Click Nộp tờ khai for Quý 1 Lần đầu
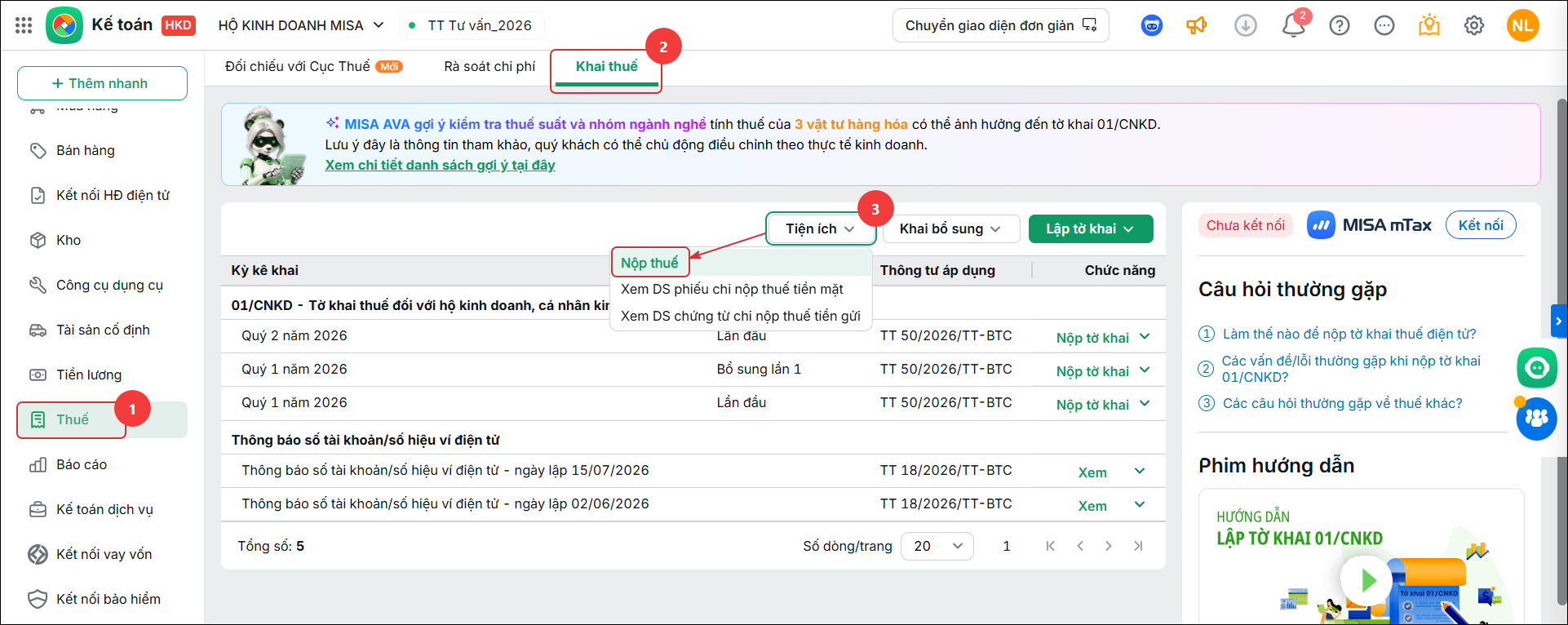The height and width of the screenshot is (625, 1568). [1092, 405]
